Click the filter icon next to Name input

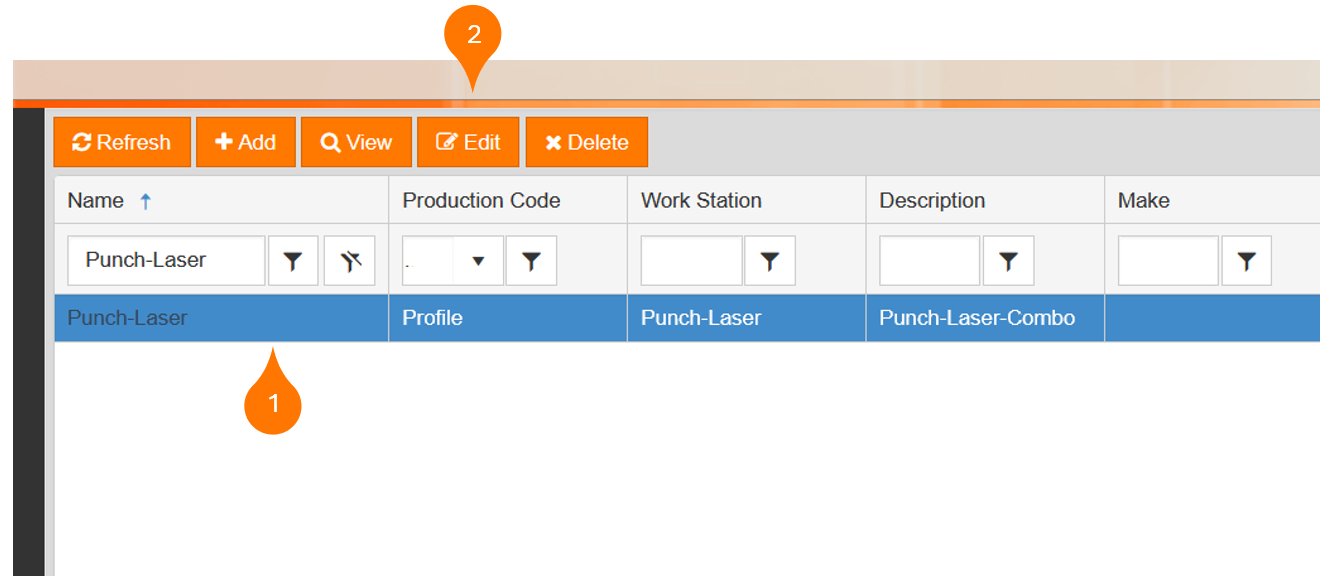point(293,261)
